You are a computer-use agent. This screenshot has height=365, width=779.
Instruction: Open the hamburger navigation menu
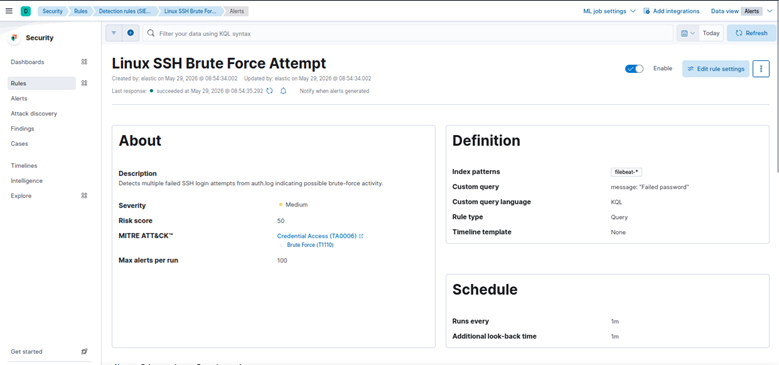click(9, 11)
